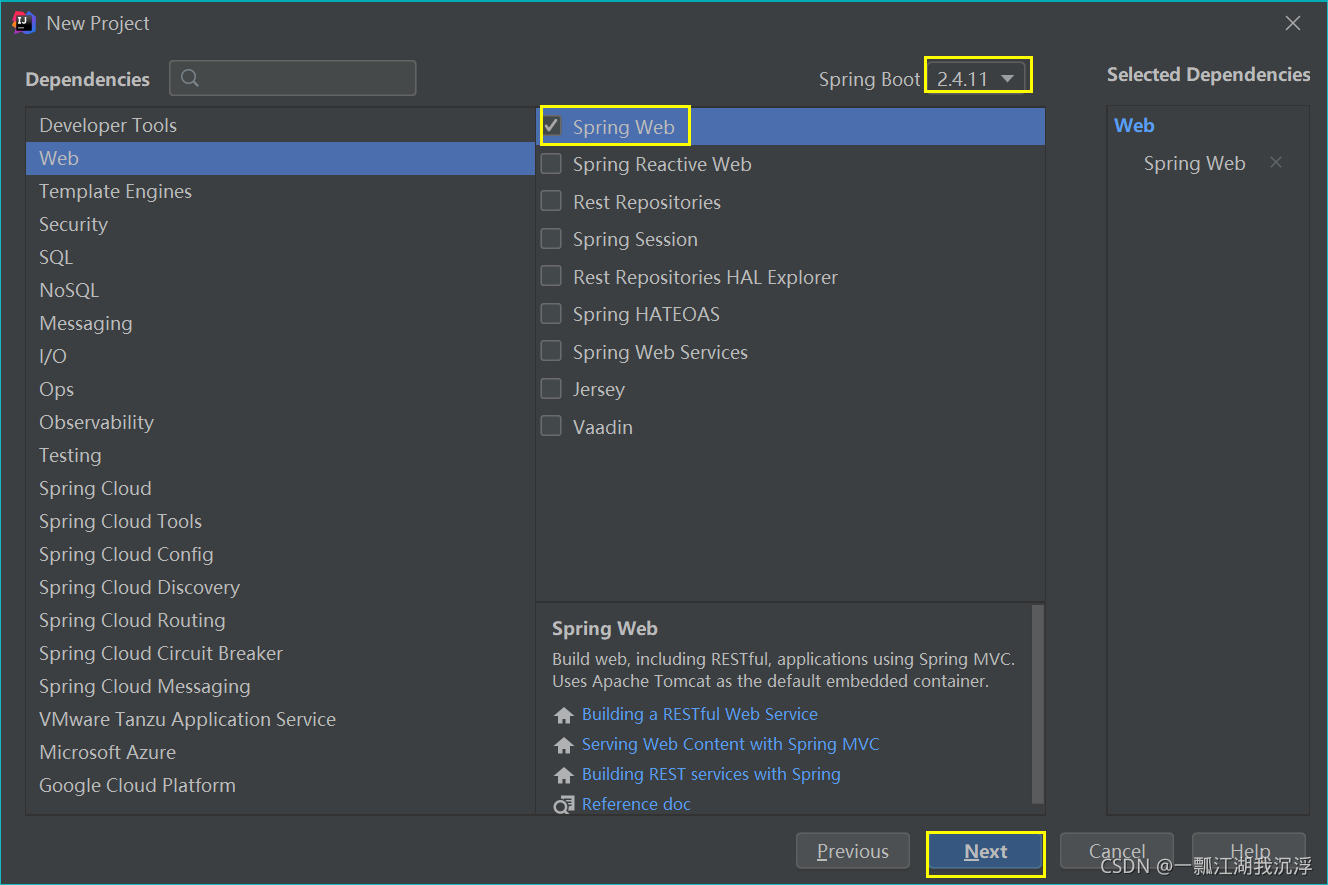Viewport: 1328px width, 885px height.
Task: Check the Spring Session dependency
Action: click(551, 239)
